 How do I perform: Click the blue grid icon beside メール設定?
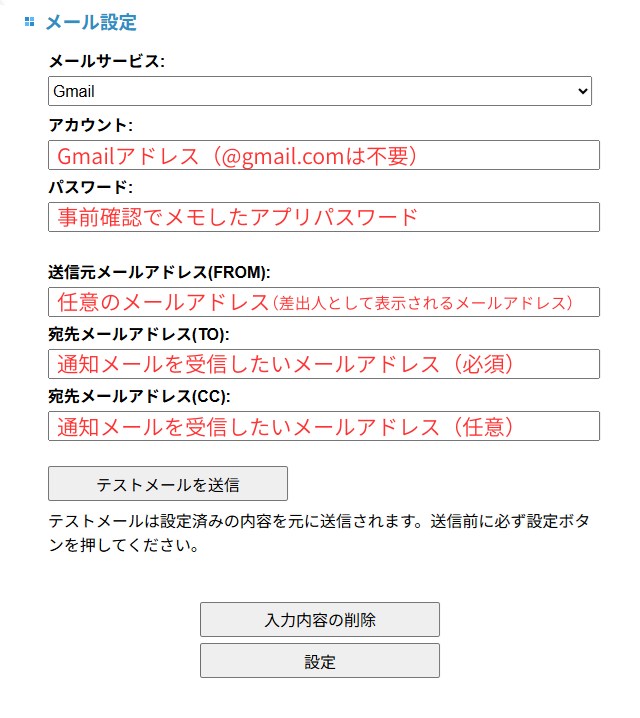click(x=30, y=21)
